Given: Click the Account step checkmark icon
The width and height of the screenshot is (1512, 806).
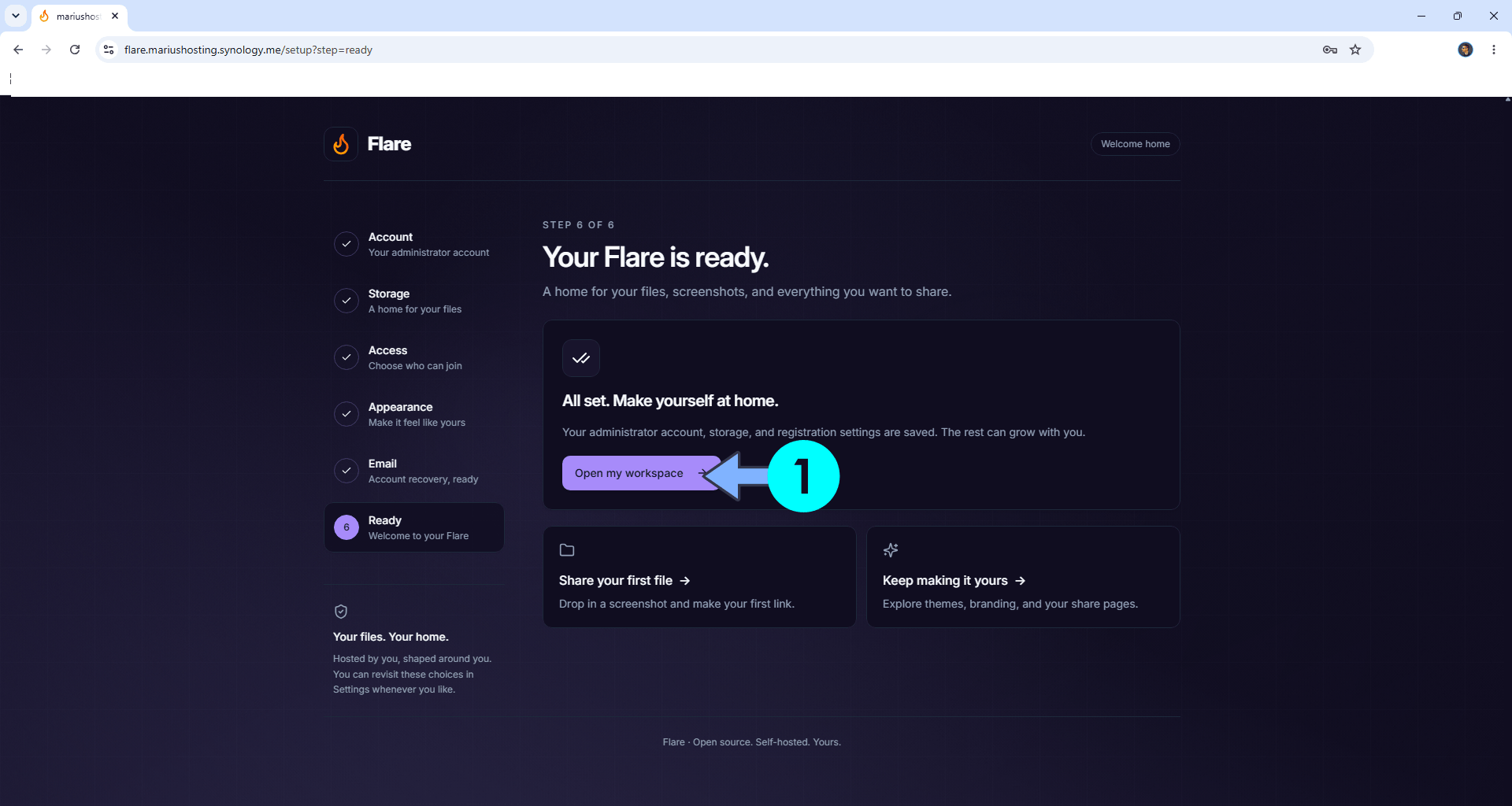Looking at the screenshot, I should click(346, 244).
